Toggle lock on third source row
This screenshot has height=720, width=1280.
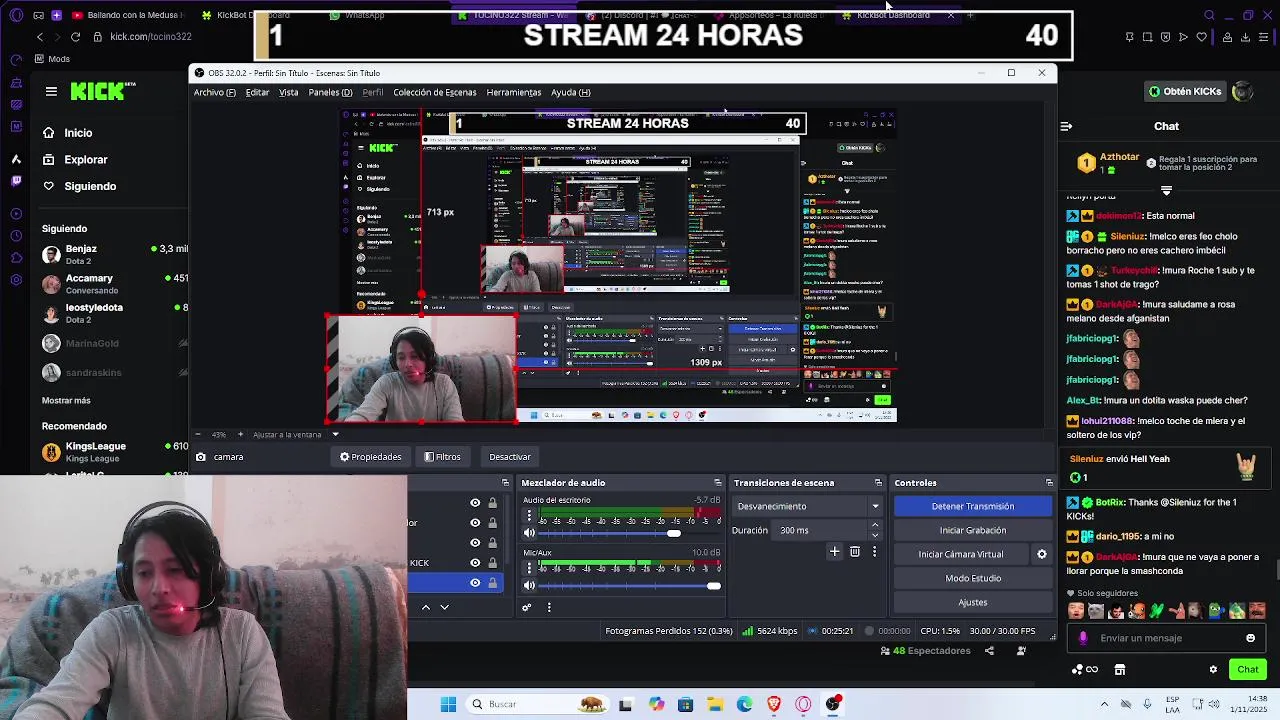point(492,543)
